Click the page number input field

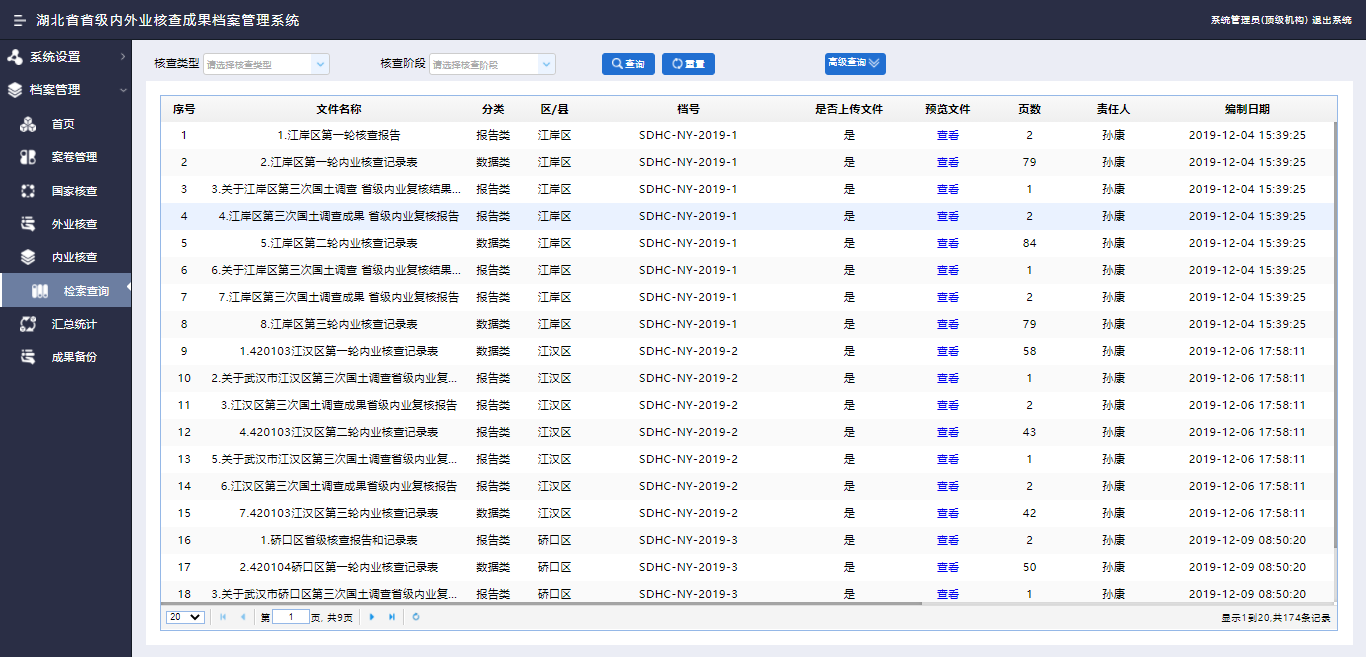click(290, 617)
